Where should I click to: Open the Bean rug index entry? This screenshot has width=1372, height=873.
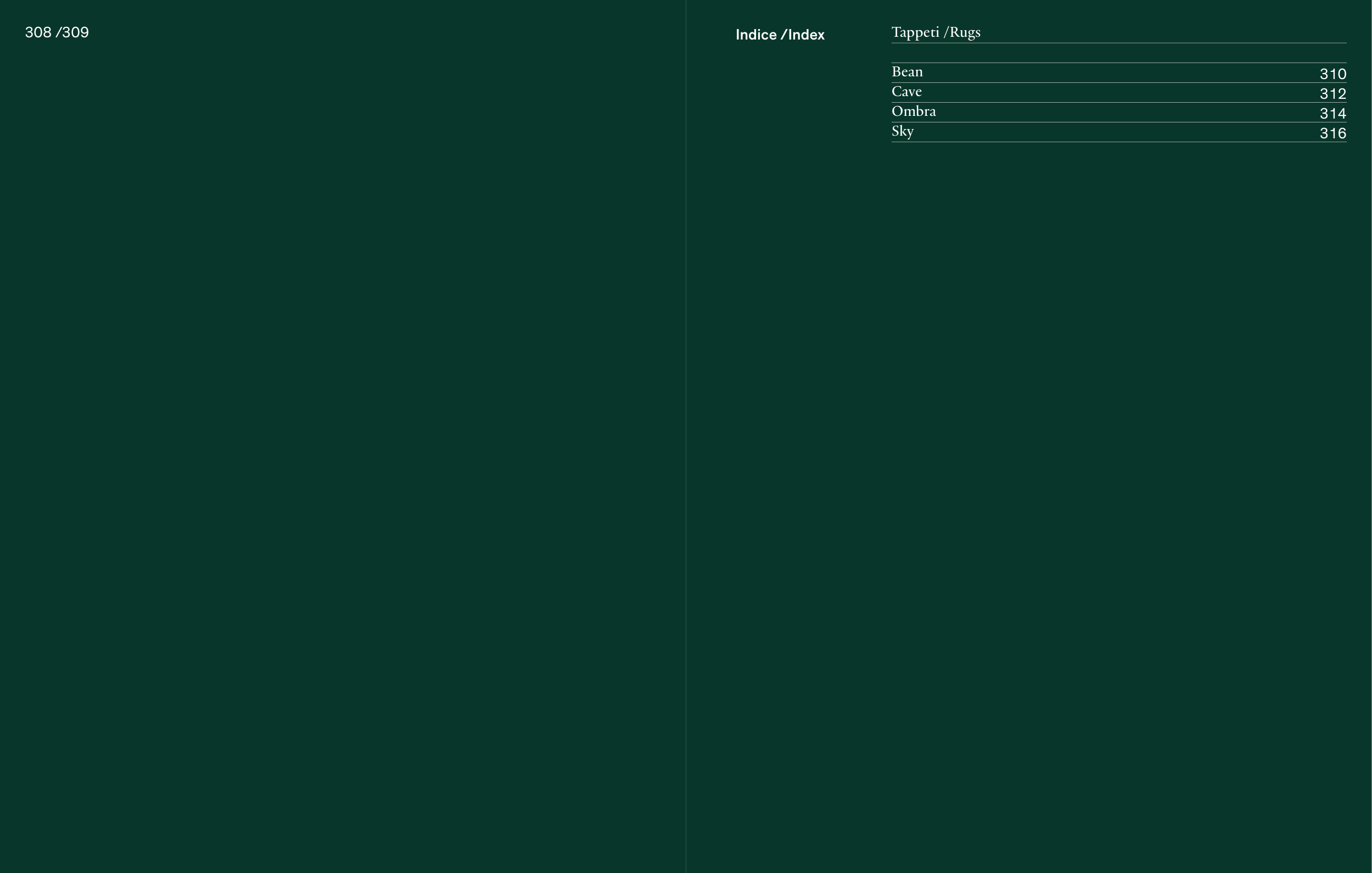(x=907, y=72)
